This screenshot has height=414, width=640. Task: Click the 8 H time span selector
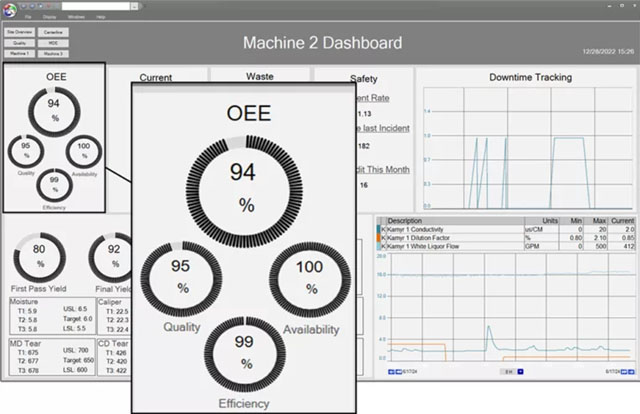coord(509,372)
